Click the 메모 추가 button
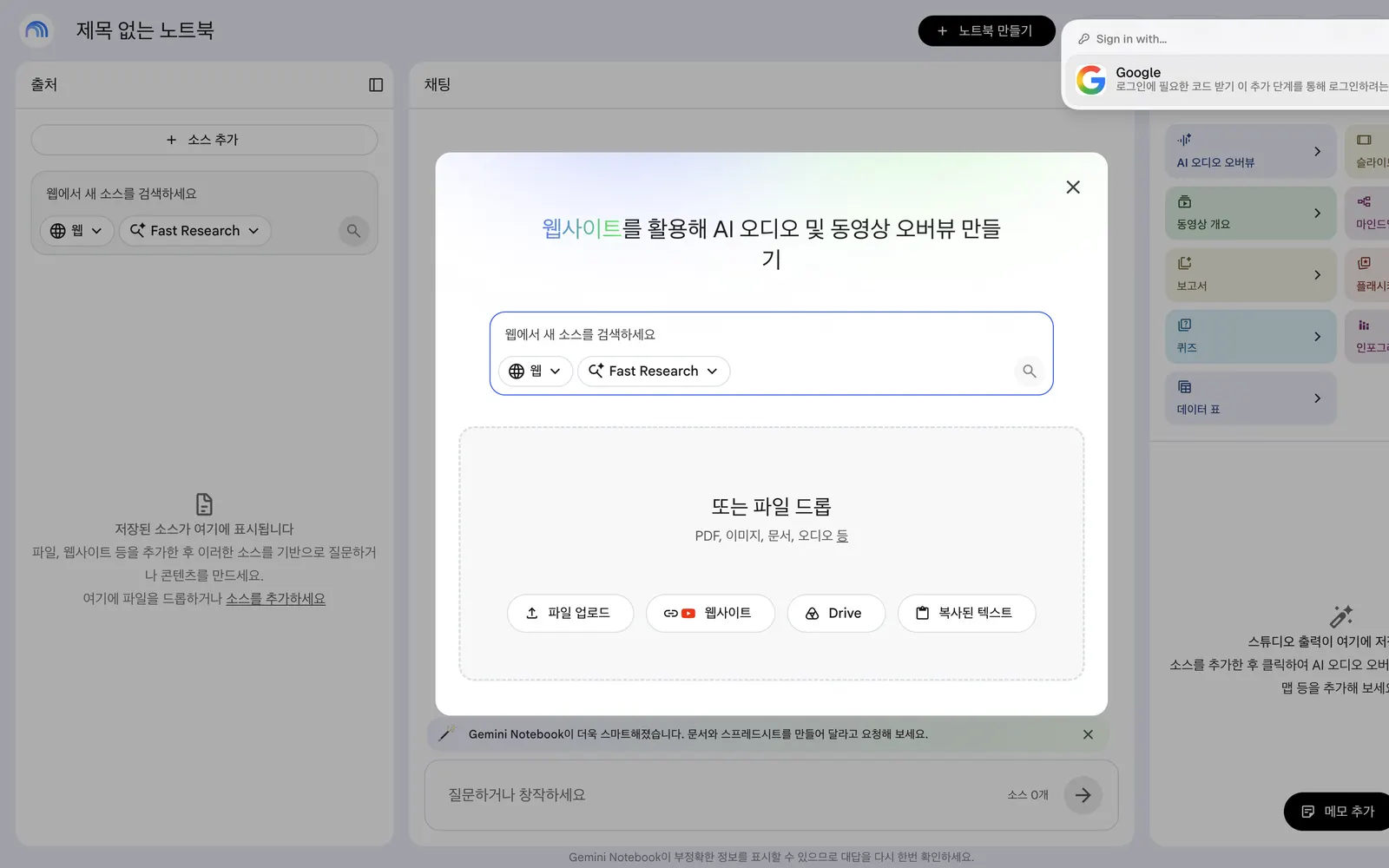Image resolution: width=1389 pixels, height=868 pixels. [x=1337, y=812]
